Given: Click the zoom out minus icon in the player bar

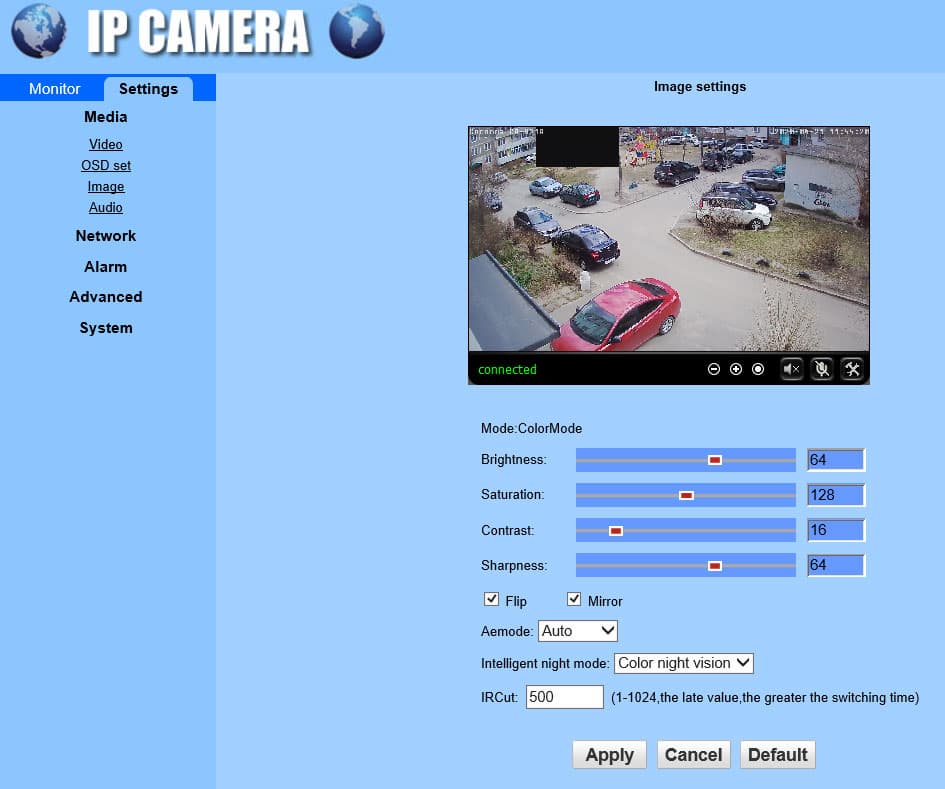Looking at the screenshot, I should click(714, 369).
